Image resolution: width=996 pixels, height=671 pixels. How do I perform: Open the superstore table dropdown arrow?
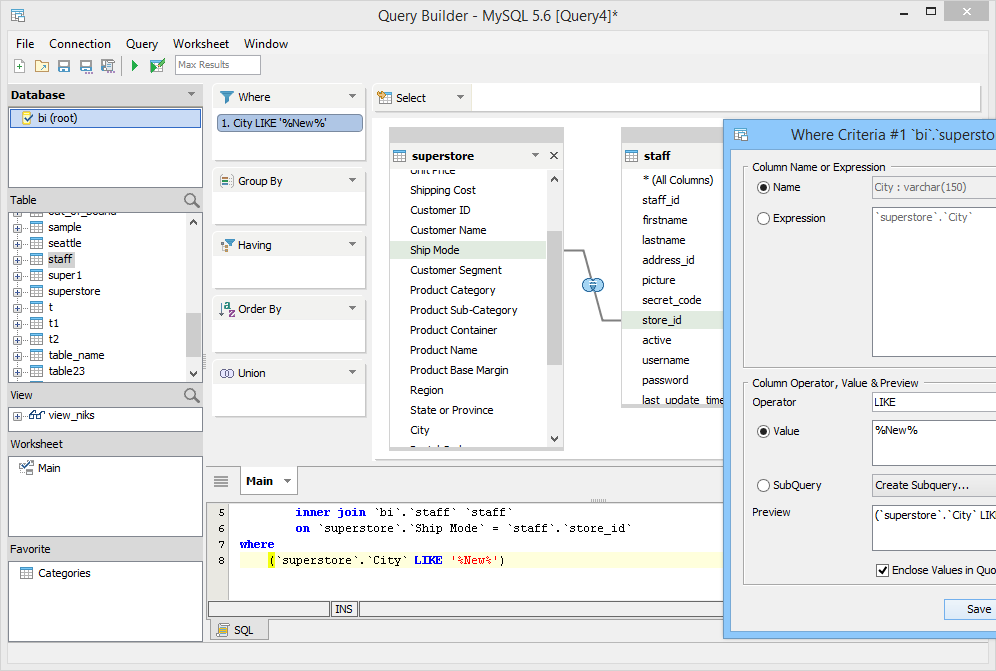point(535,156)
